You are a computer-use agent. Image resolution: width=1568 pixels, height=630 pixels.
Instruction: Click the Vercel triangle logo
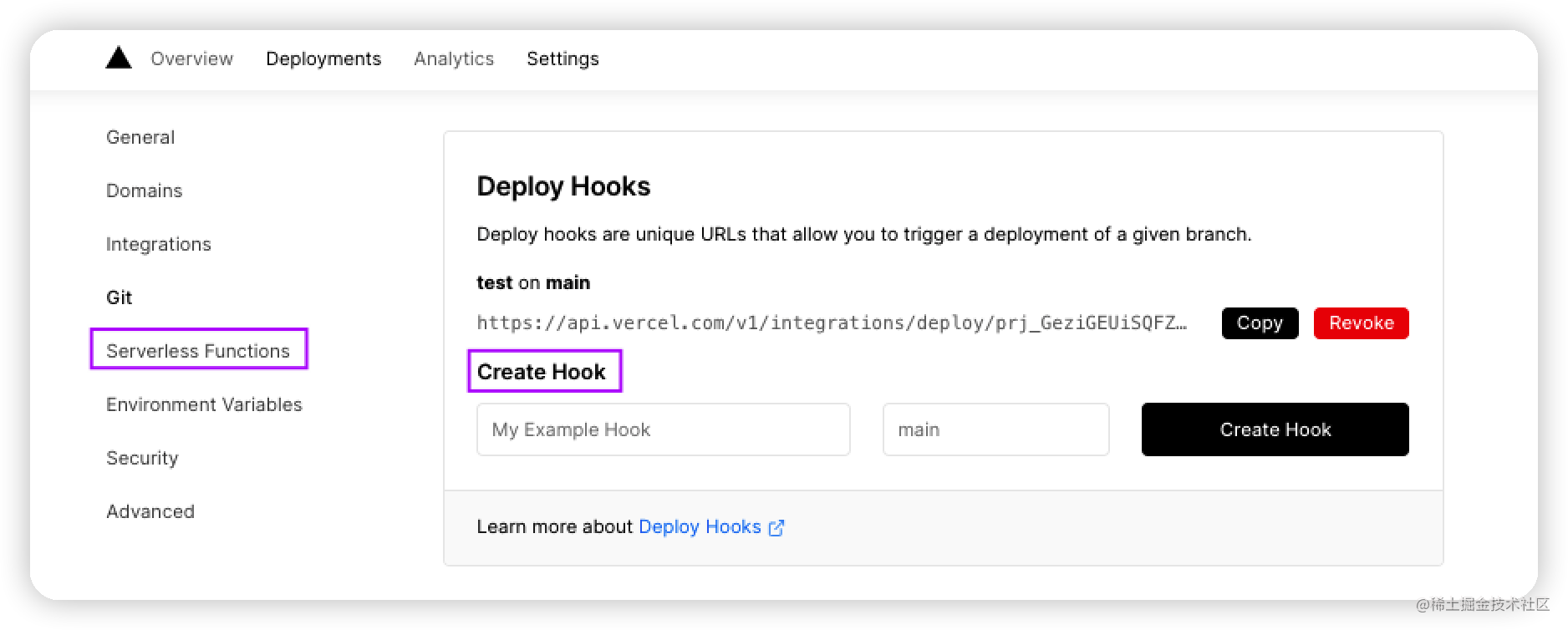[119, 58]
